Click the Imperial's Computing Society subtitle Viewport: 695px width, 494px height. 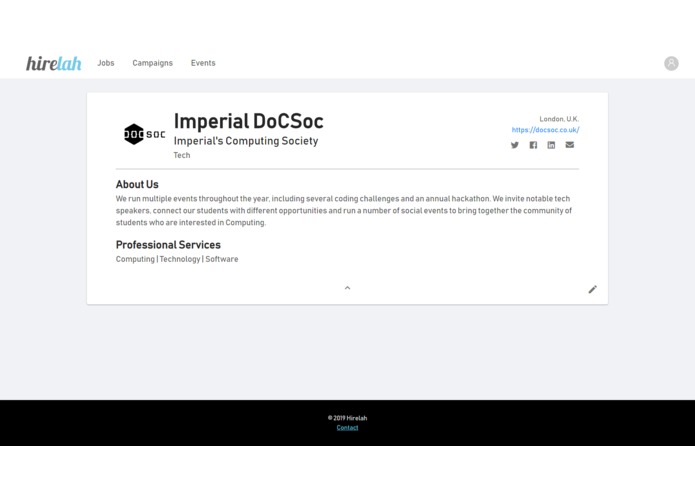[246, 141]
